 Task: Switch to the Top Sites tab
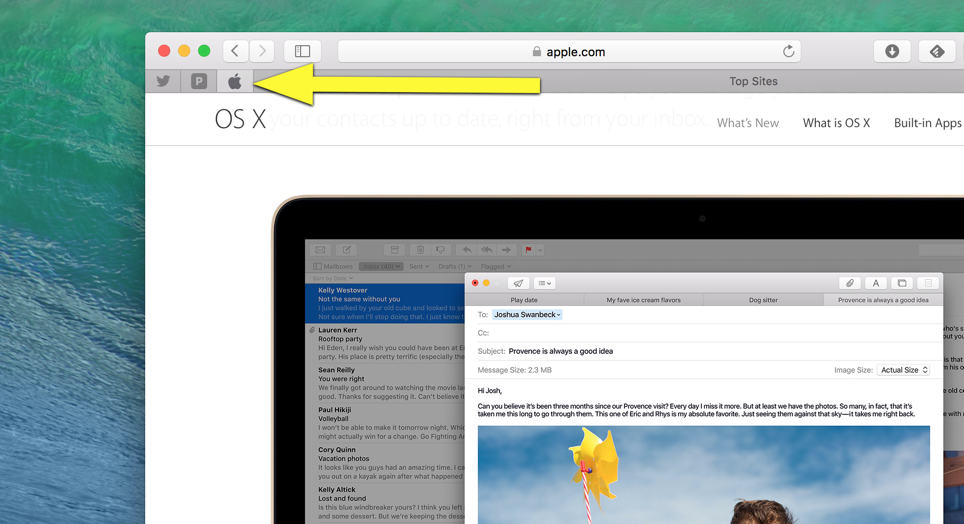(x=753, y=82)
